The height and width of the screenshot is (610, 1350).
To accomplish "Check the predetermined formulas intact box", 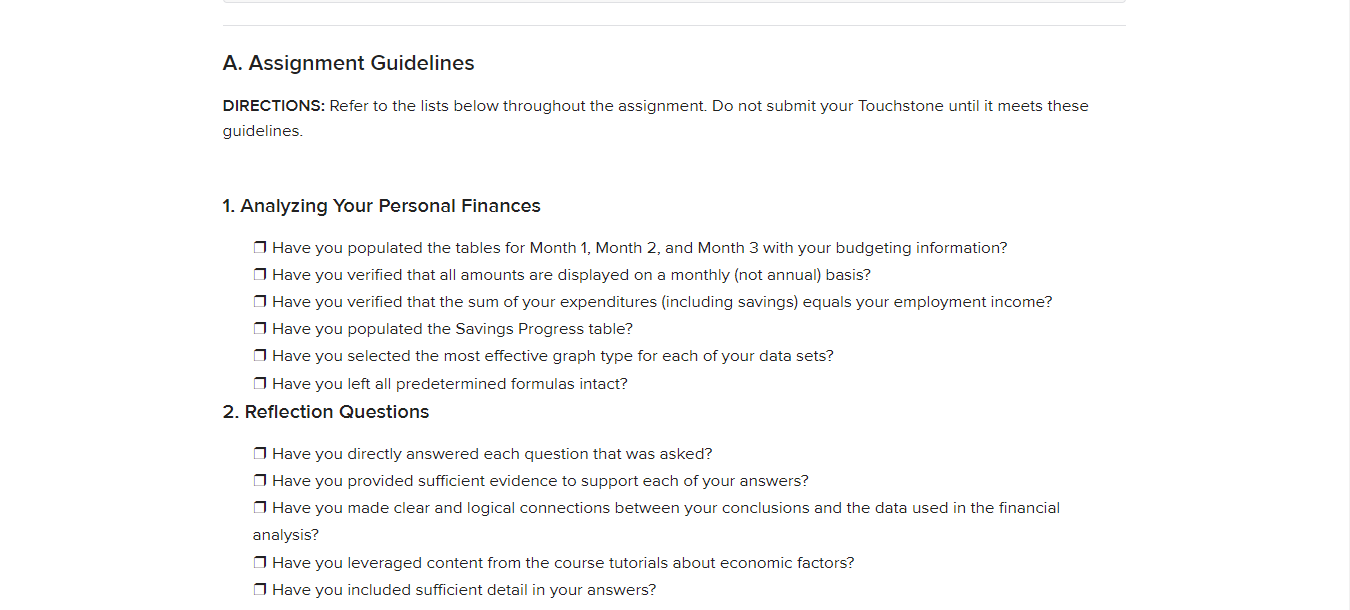I will coord(260,384).
